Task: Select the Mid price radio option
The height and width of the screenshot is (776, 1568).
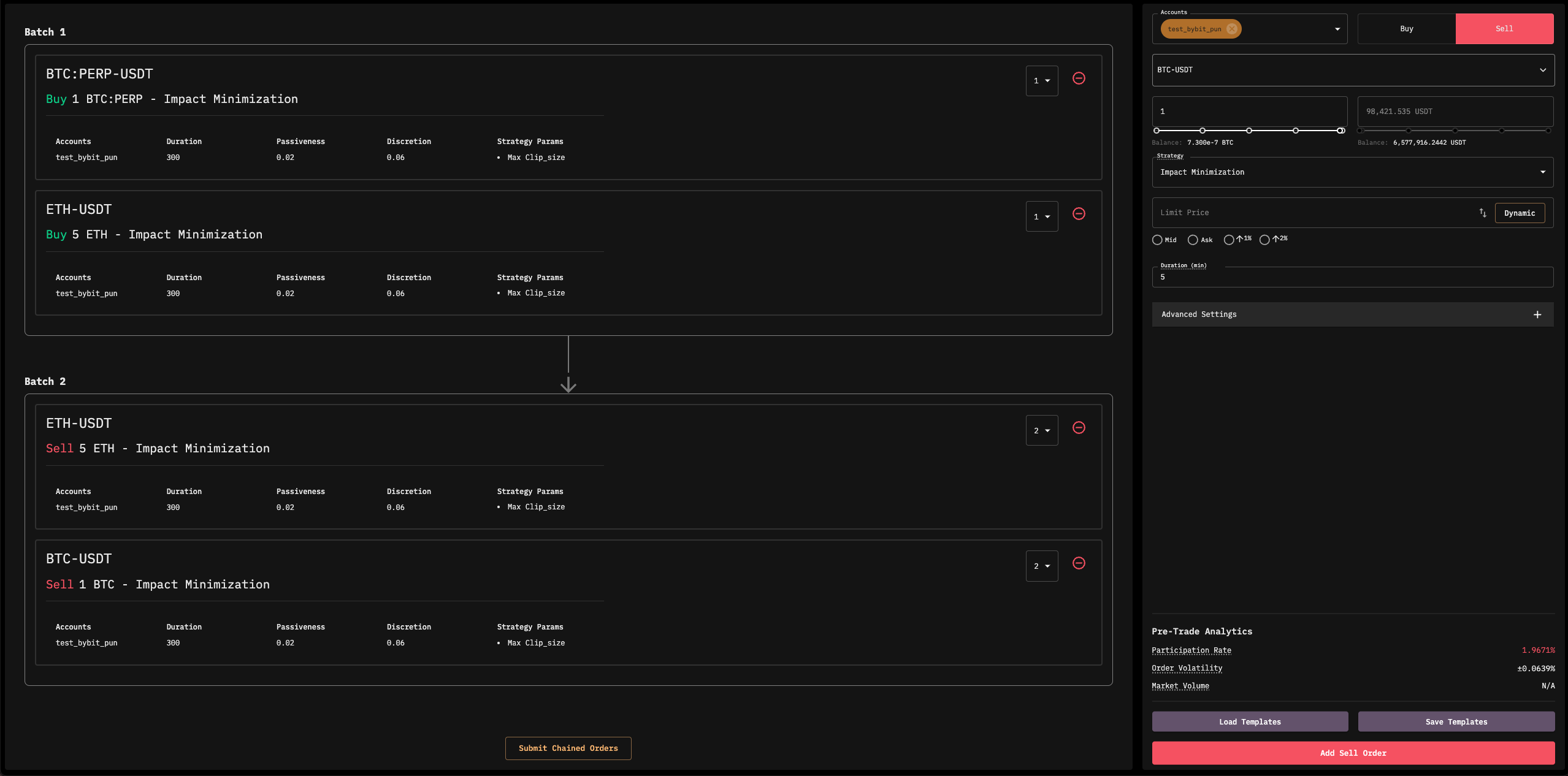Action: [x=1157, y=240]
